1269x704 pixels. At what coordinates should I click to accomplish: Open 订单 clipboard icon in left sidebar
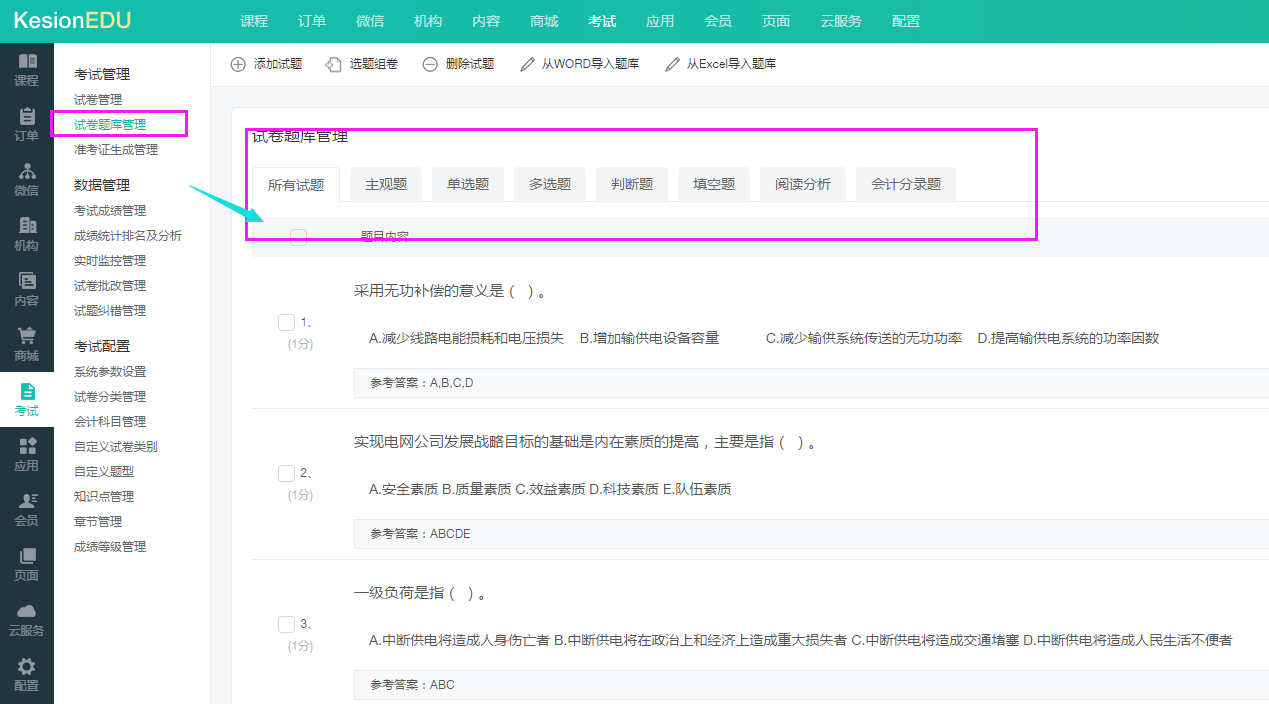27,117
